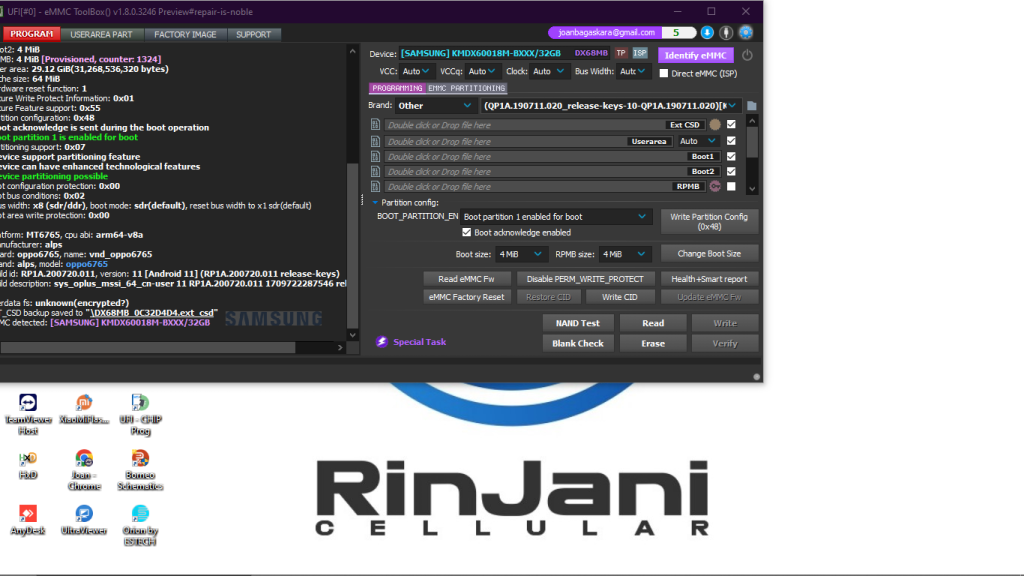This screenshot has height=576, width=1024.
Task: Click the file icon on Ext CSD row
Action: [376, 125]
